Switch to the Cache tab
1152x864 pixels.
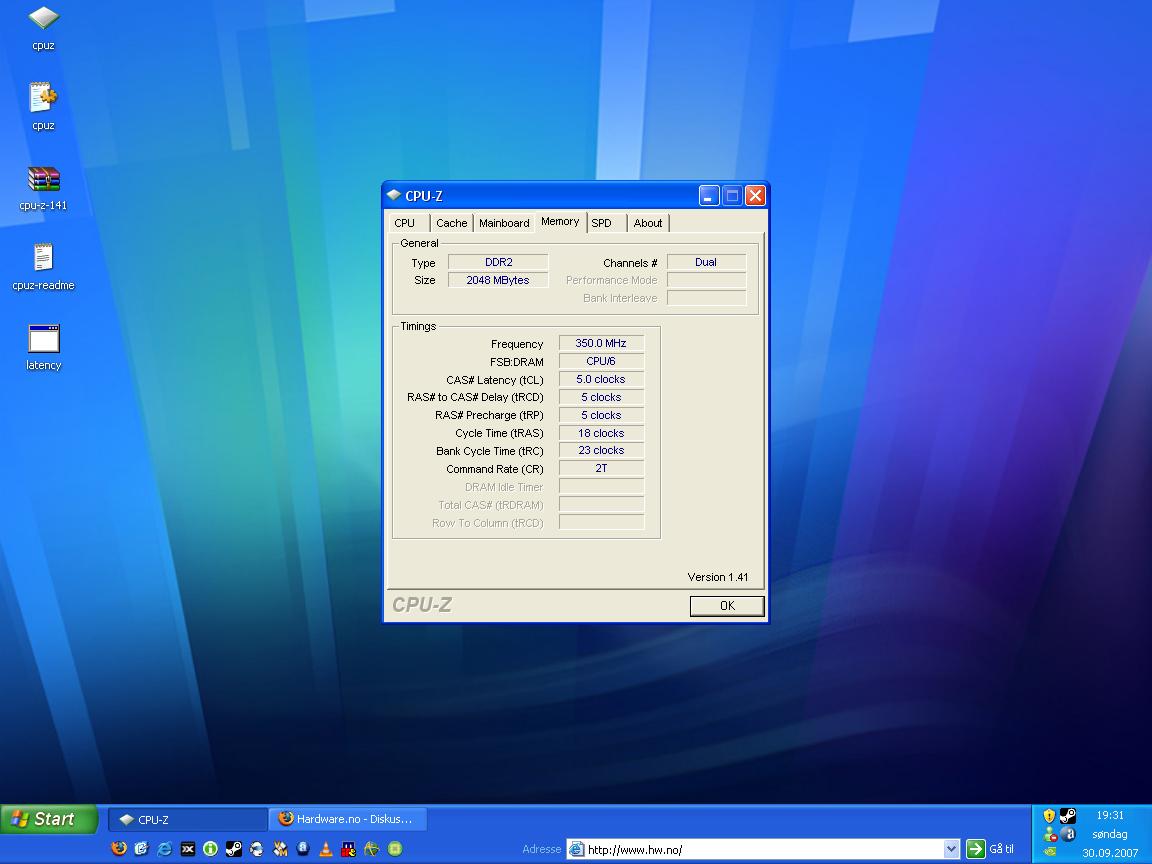pos(451,223)
